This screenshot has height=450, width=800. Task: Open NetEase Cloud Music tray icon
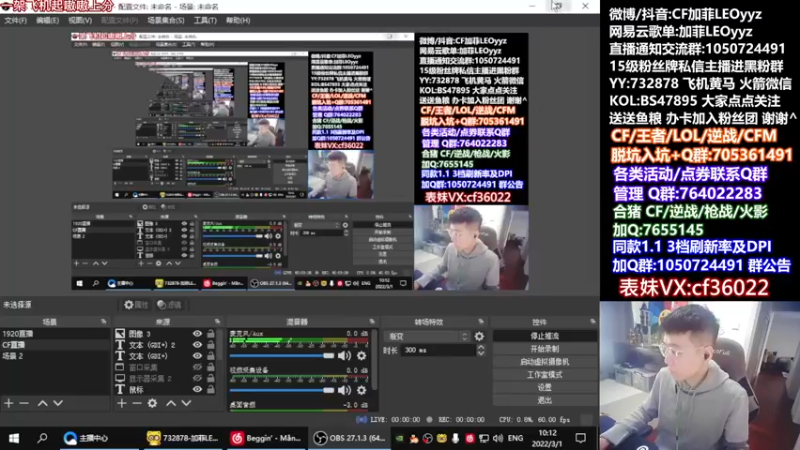(x=470, y=438)
